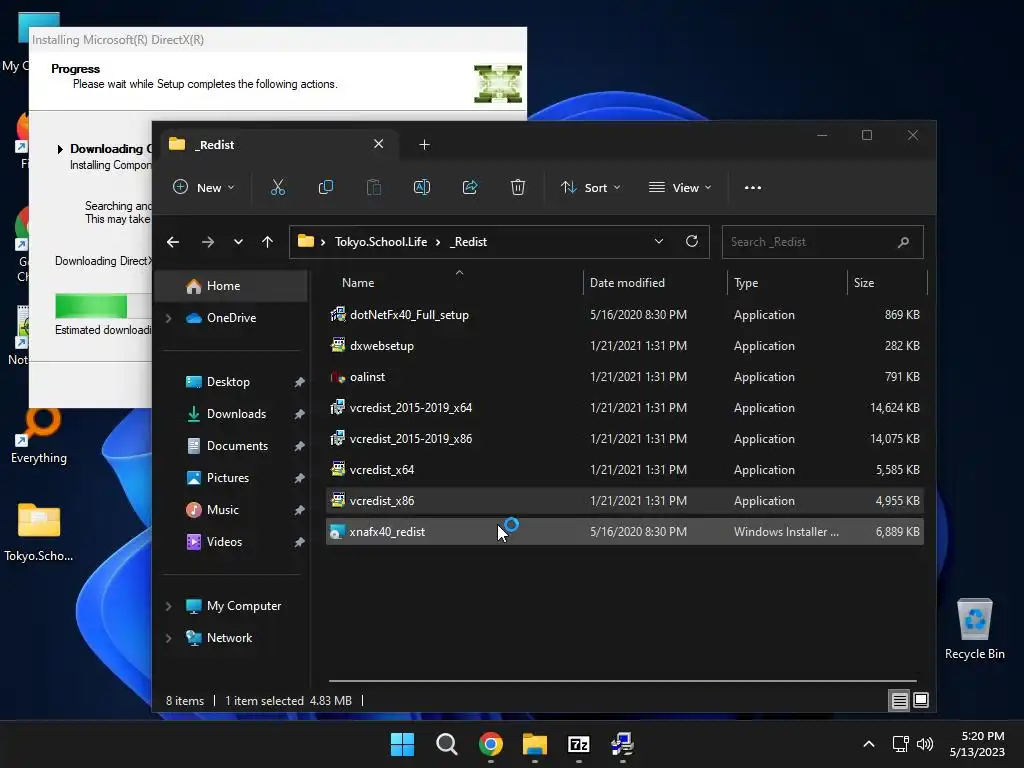Screen dimensions: 1024x768
Task: Open the See more ellipsis menu
Action: 752,187
